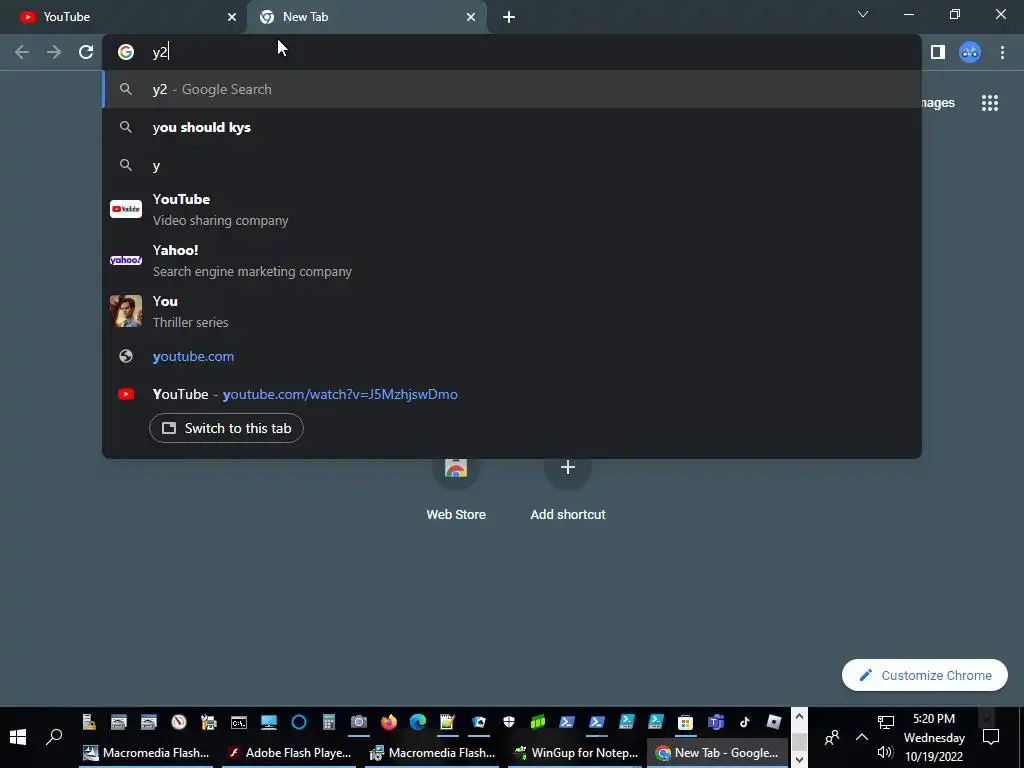Open Chrome's three-dot menu
Viewport: 1024px width, 768px height.
1002,52
